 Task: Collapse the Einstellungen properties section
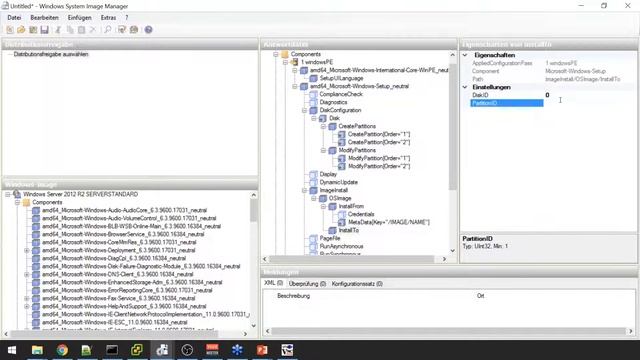click(x=465, y=87)
